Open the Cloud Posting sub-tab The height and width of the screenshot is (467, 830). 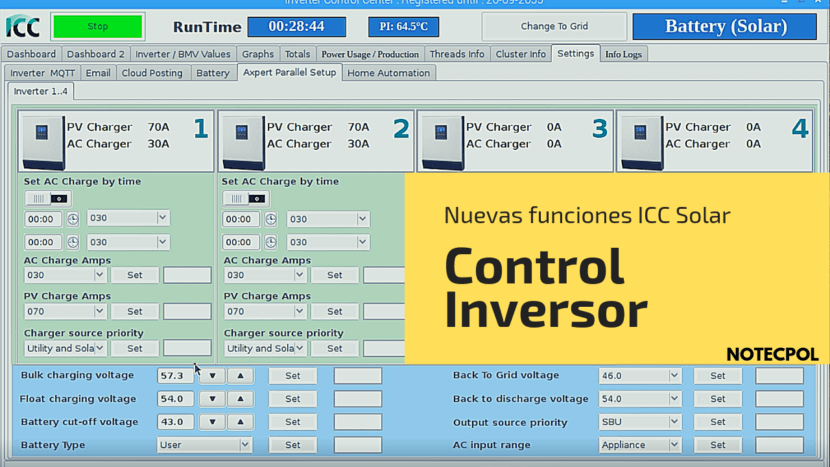click(x=152, y=73)
